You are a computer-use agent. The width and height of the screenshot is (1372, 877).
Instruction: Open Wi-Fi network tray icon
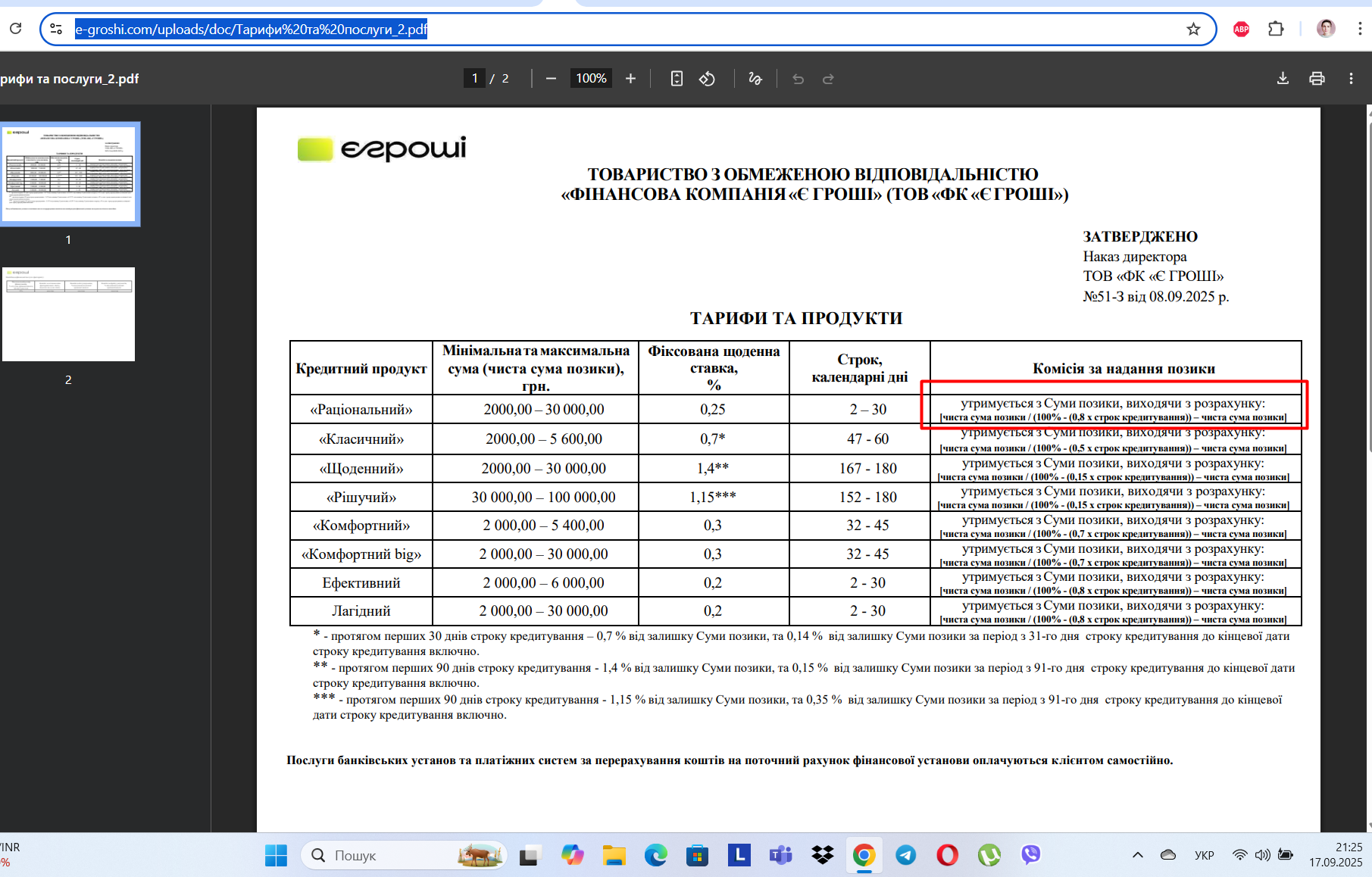click(1239, 855)
